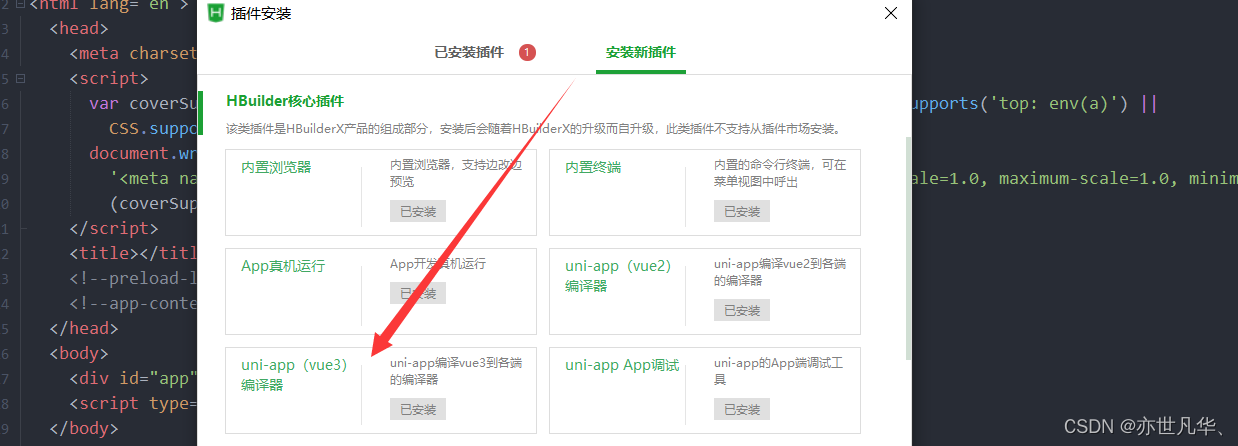Click the HBuilder logo in dialog title
Viewport: 1238px width, 446px height.
215,13
